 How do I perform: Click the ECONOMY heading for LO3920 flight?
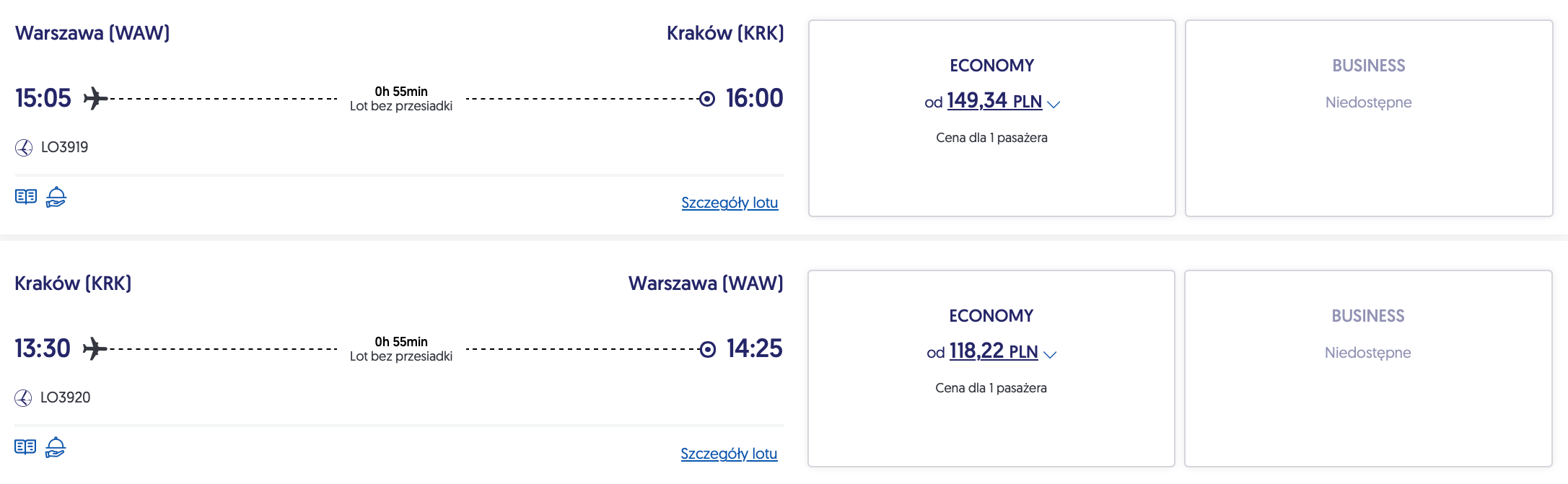pos(991,316)
